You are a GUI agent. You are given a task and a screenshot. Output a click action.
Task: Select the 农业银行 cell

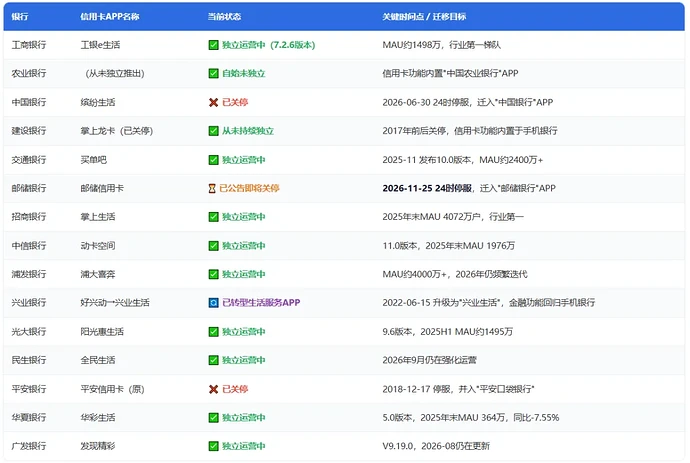coord(29,73)
